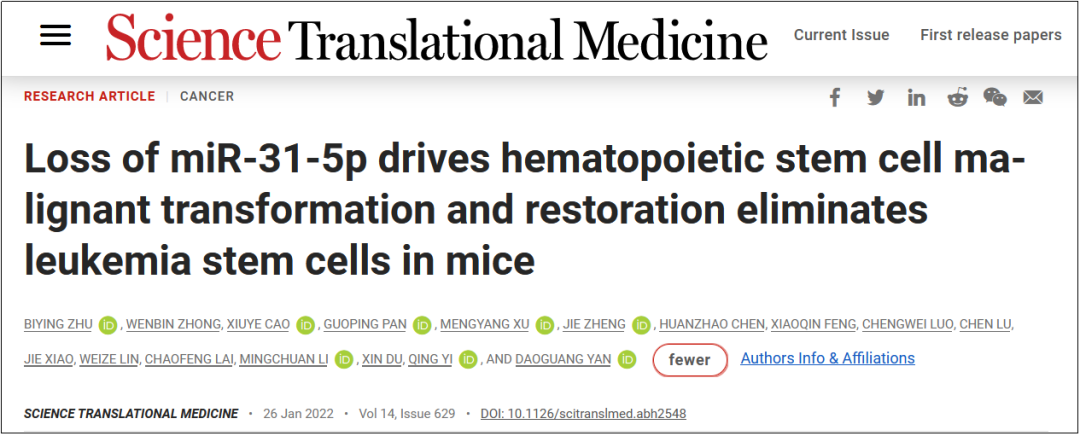1080x436 pixels.
Task: Open Daoguang Yan's ORCID icon
Action: [x=627, y=359]
